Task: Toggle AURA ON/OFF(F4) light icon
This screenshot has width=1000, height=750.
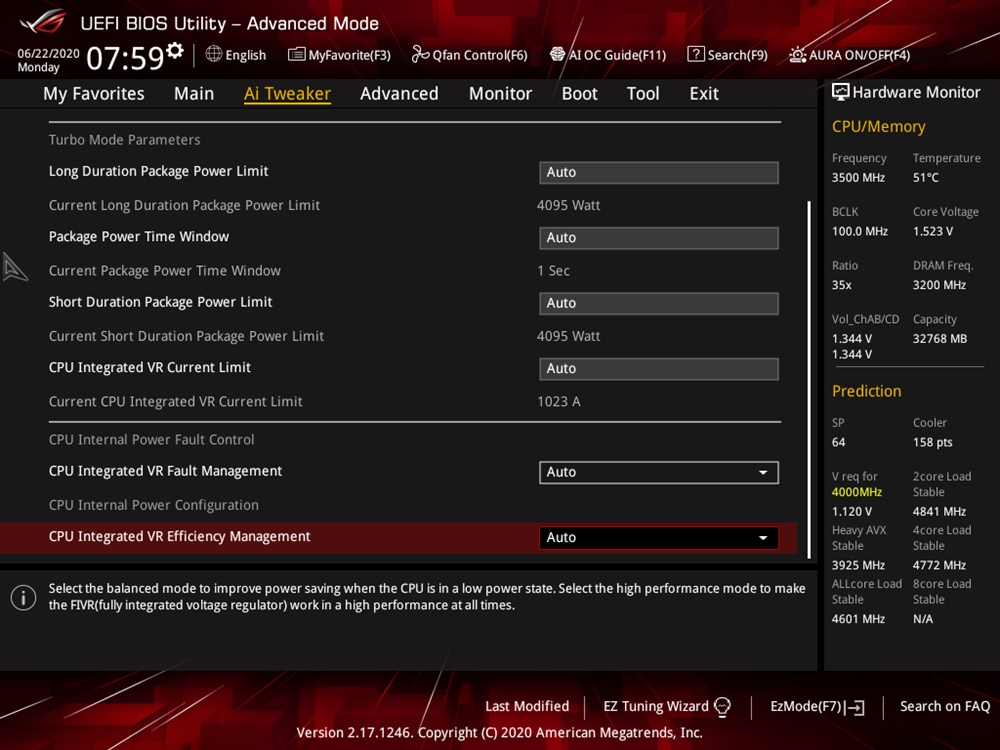Action: click(797, 55)
